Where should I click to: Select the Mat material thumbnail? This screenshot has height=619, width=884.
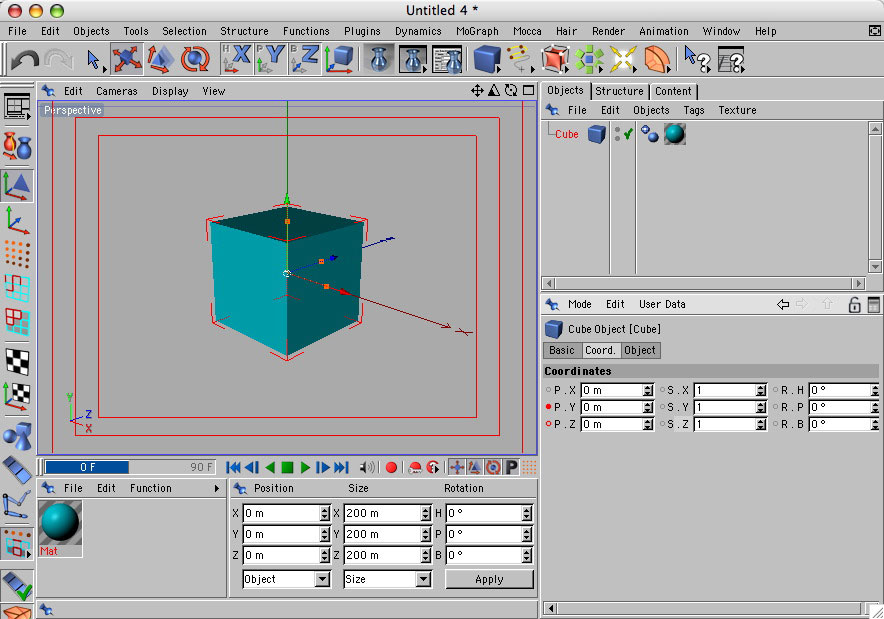click(60, 523)
